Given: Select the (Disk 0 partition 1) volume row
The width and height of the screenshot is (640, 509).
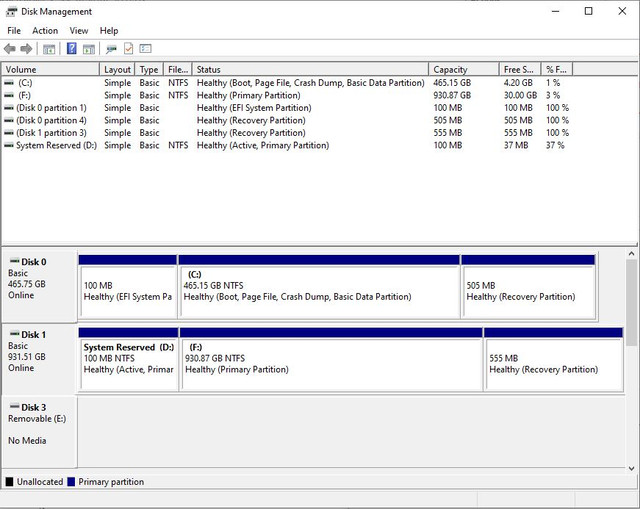Looking at the screenshot, I should (286, 108).
